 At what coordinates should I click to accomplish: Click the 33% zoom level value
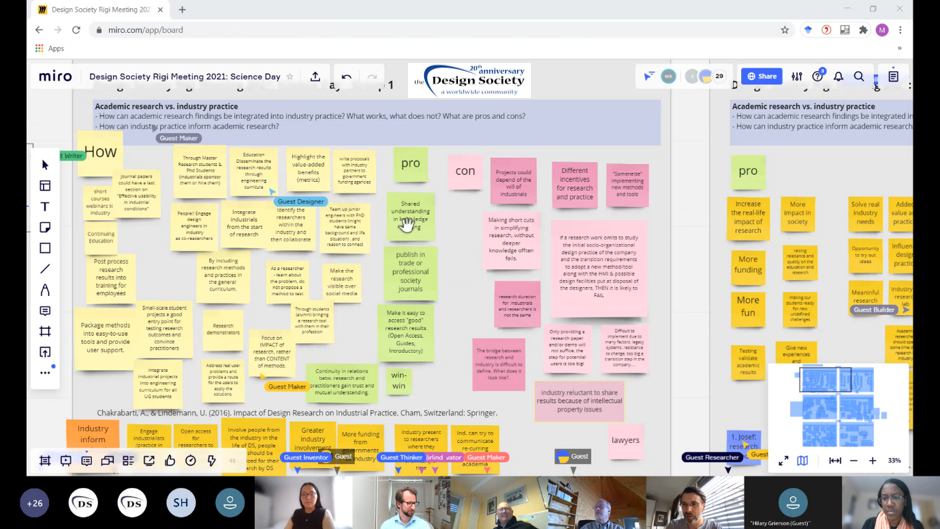pyautogui.click(x=894, y=461)
